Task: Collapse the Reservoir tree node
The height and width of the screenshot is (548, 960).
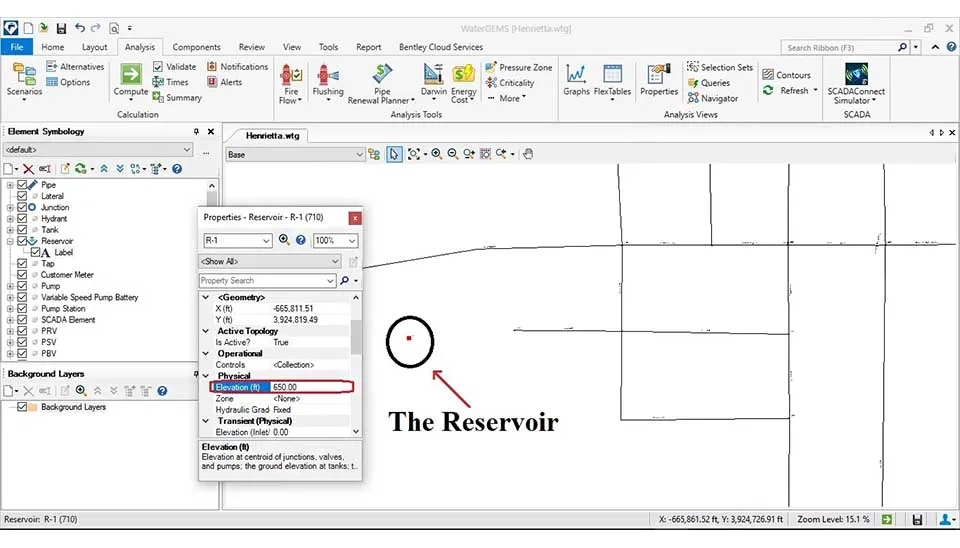Action: coord(10,241)
